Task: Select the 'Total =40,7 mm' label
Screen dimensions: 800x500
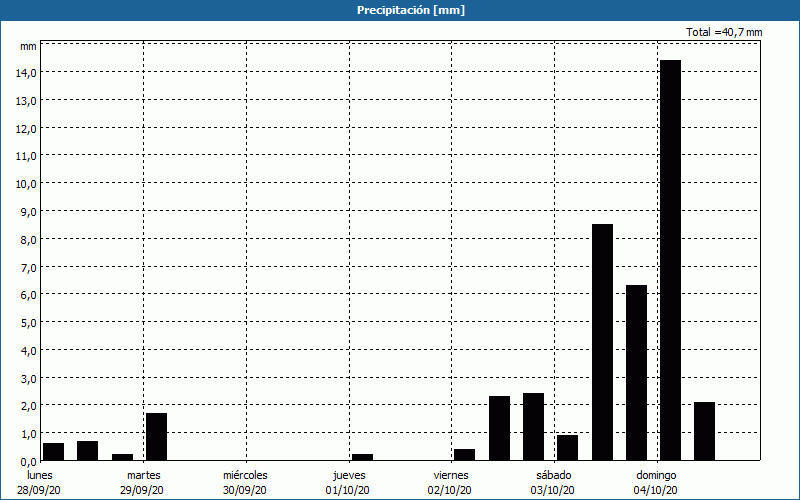Action: tap(724, 32)
